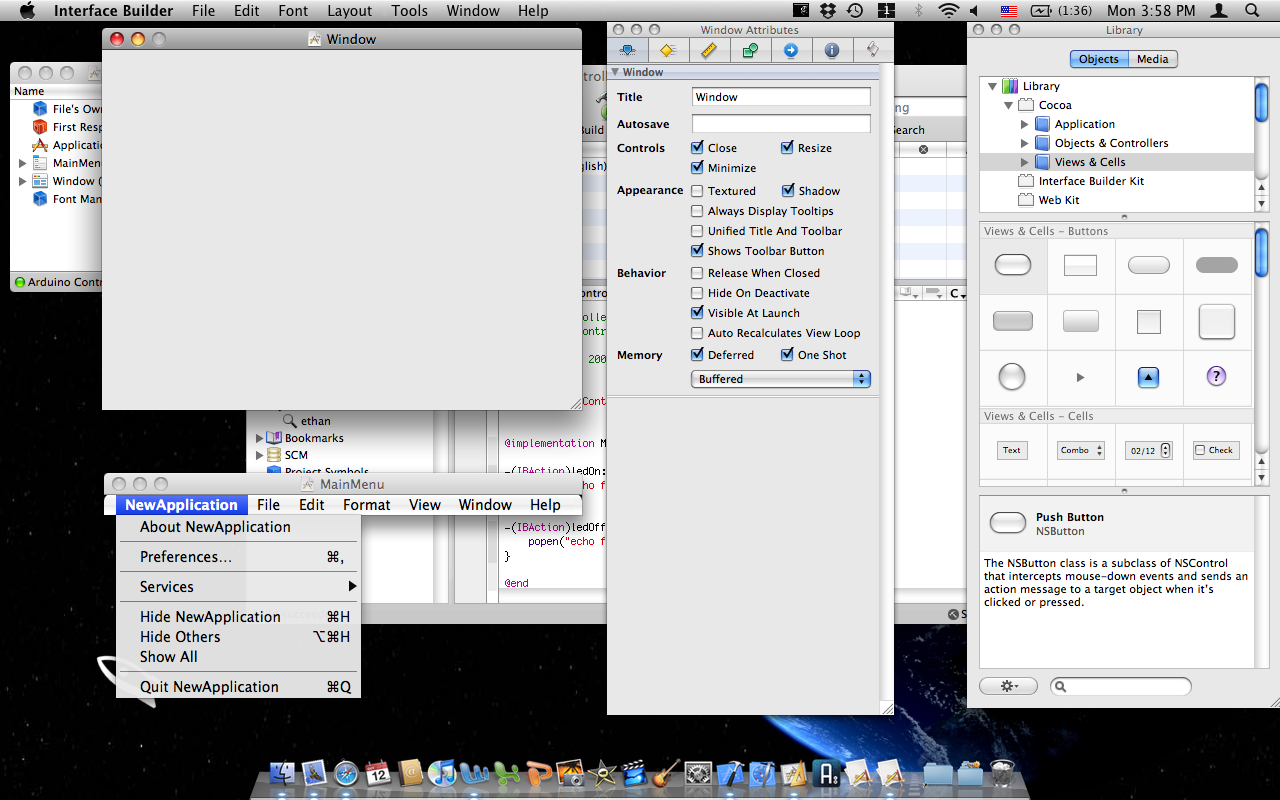Select Interface Builder Kit library item
The height and width of the screenshot is (800, 1280).
tap(1091, 181)
